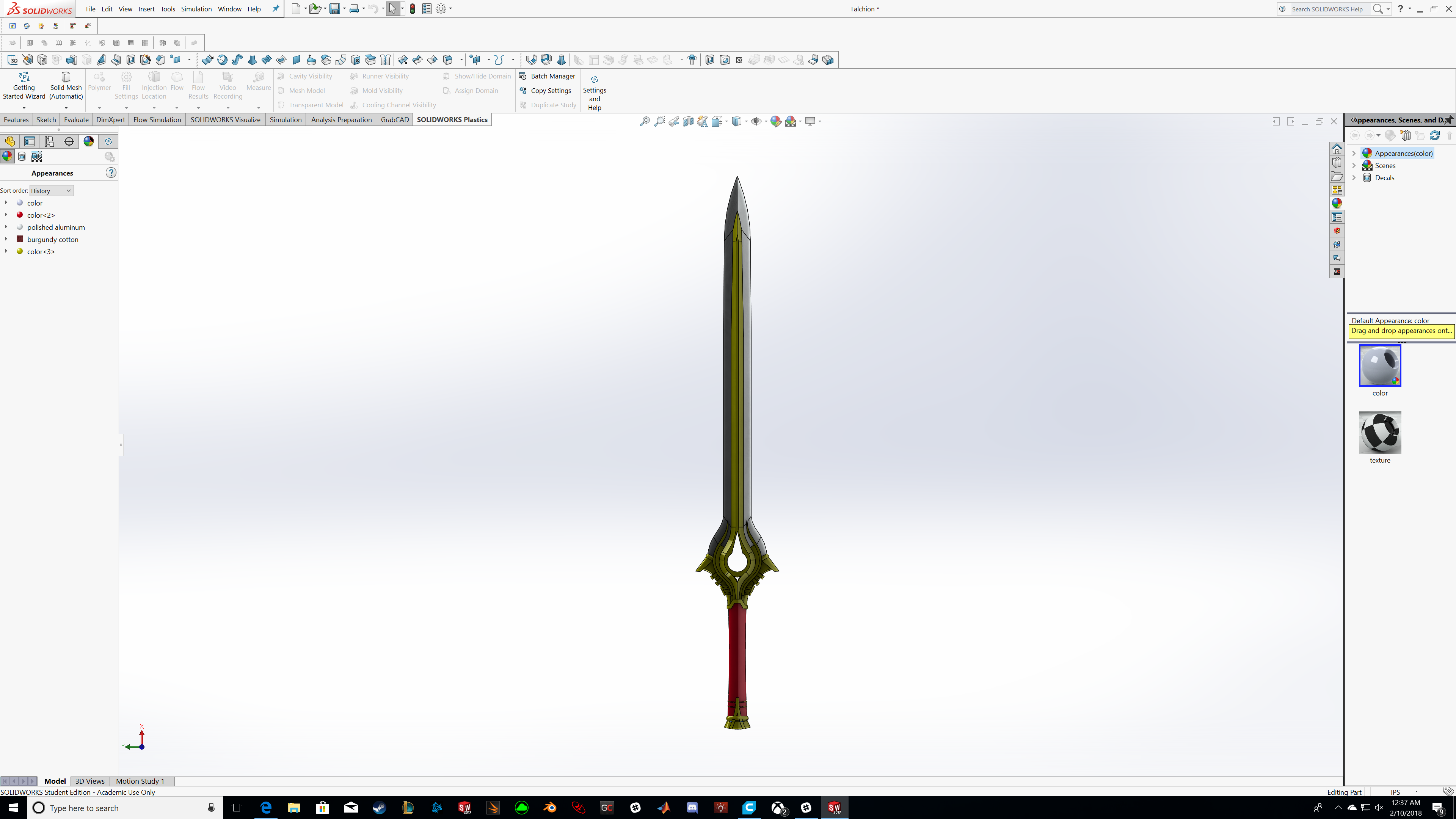Click the Save icon in top toolbar
Screen dimensions: 1456x819
(334, 8)
